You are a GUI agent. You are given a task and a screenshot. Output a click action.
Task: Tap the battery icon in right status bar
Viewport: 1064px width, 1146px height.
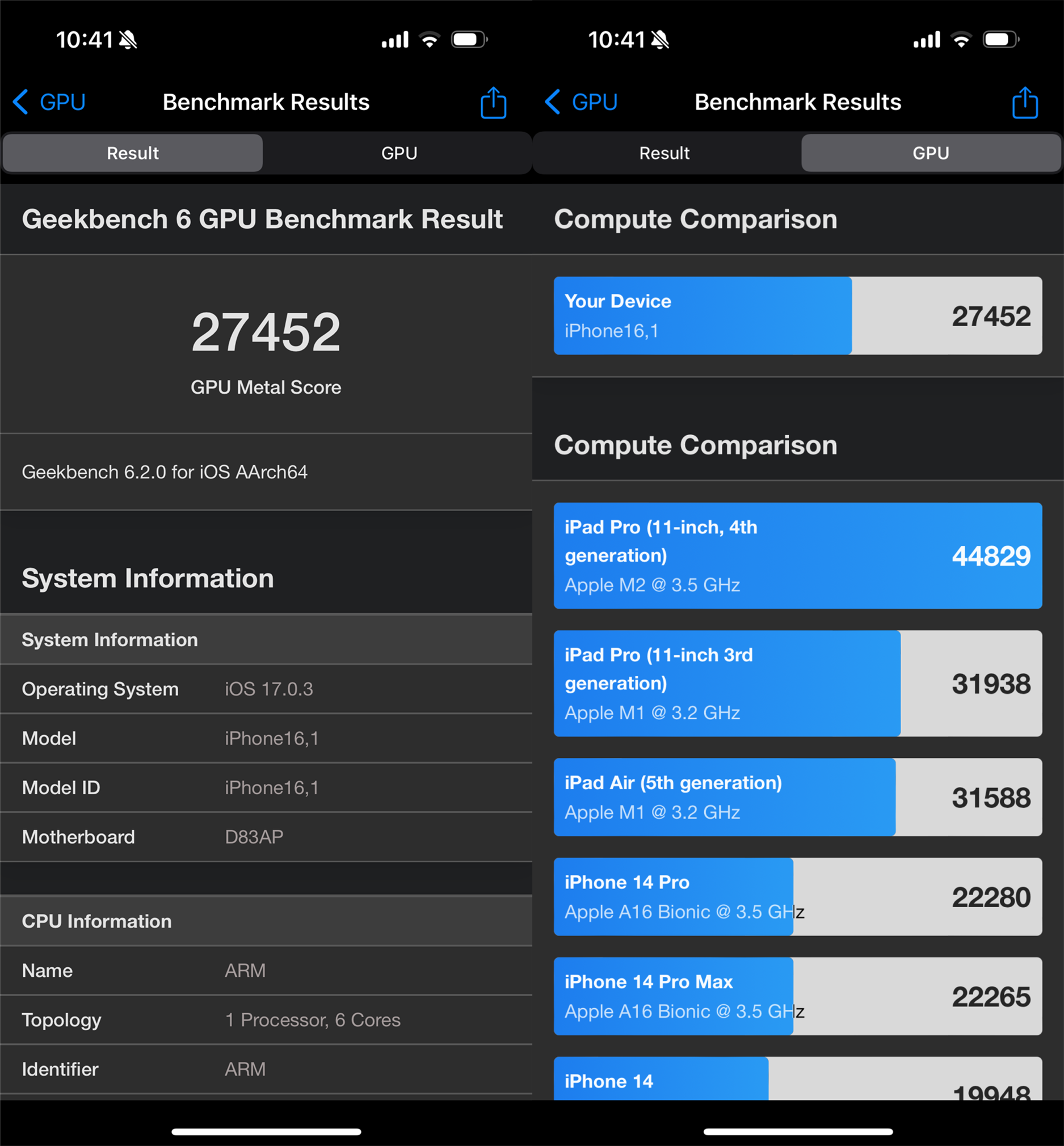click(x=1001, y=40)
